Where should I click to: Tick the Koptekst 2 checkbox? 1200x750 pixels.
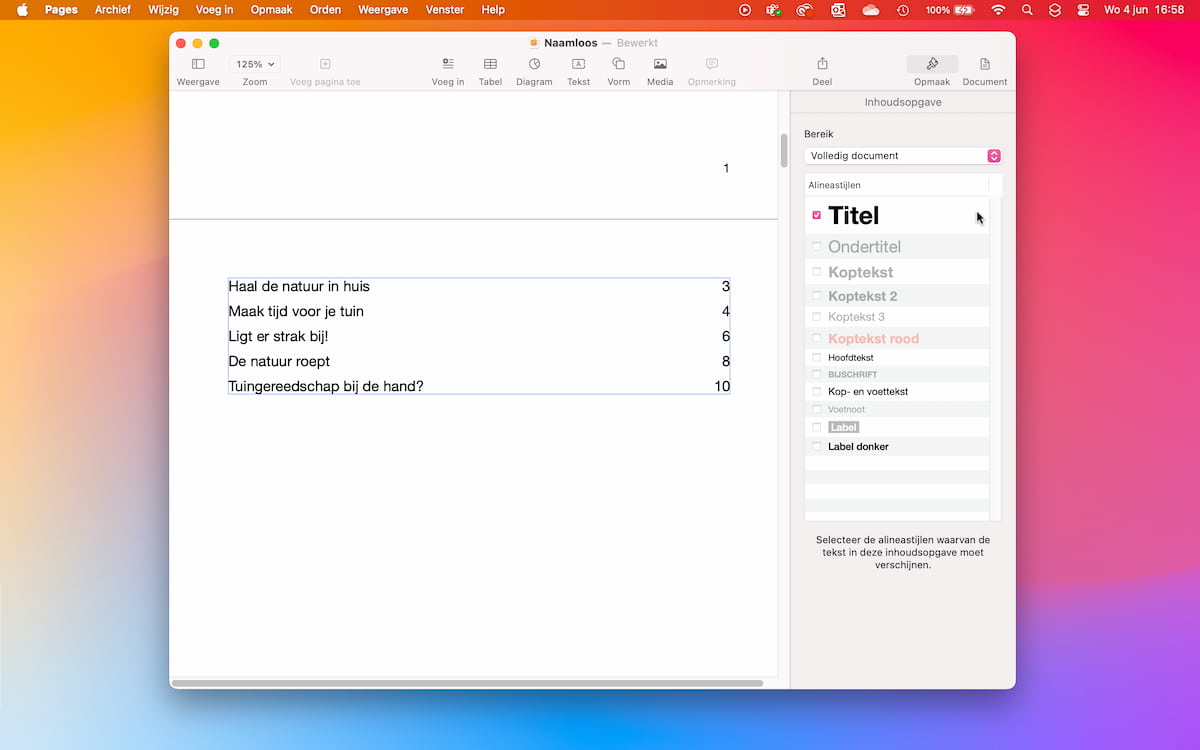[817, 296]
